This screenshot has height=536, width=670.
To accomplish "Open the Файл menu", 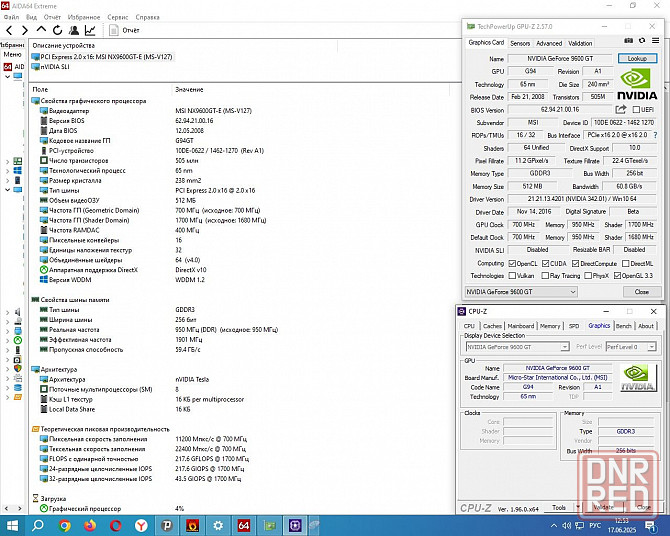I will tap(12, 17).
